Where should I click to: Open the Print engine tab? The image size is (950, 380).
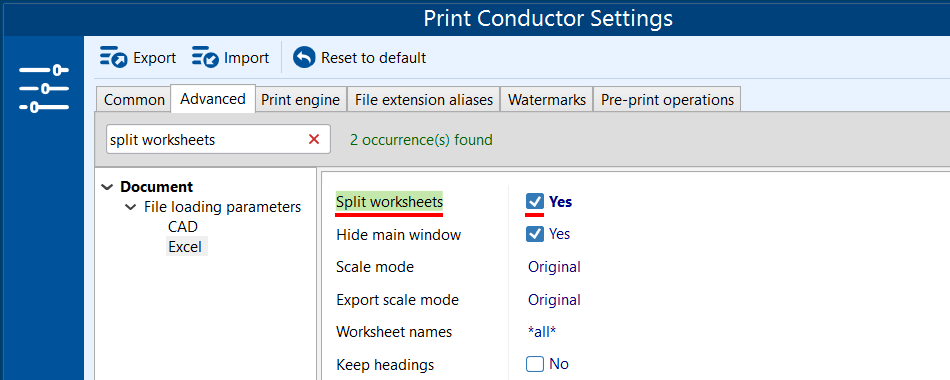coord(301,100)
